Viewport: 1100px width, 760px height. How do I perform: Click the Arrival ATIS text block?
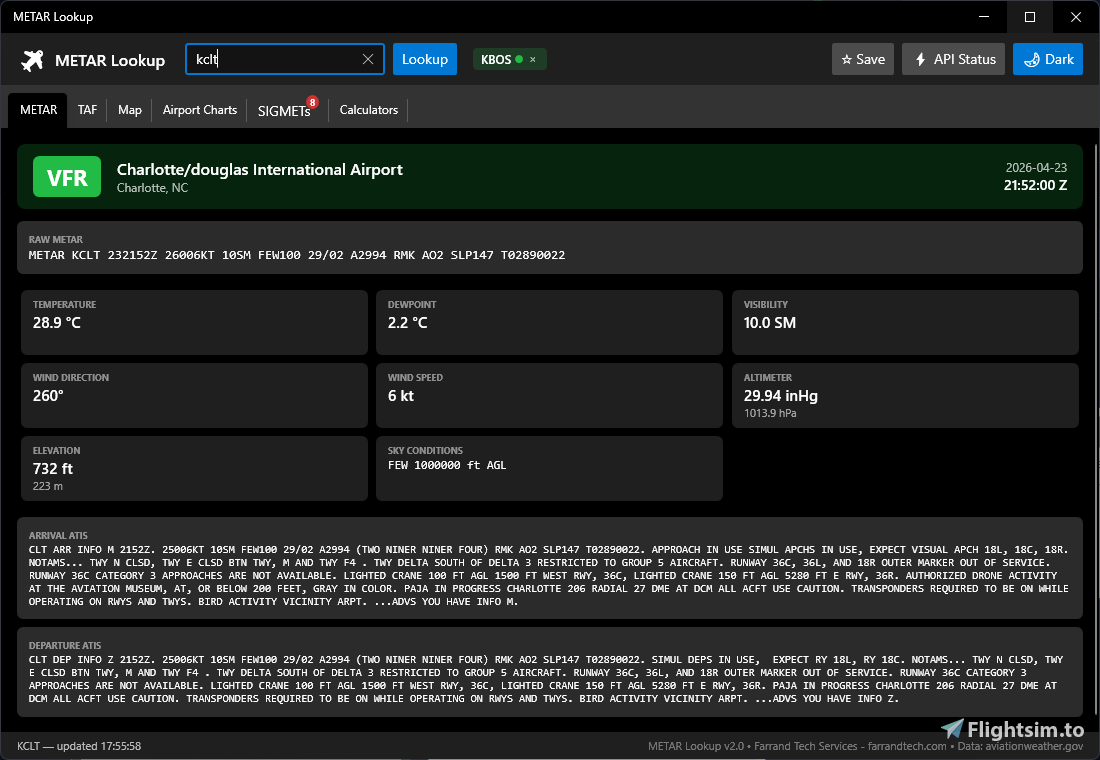[549, 575]
